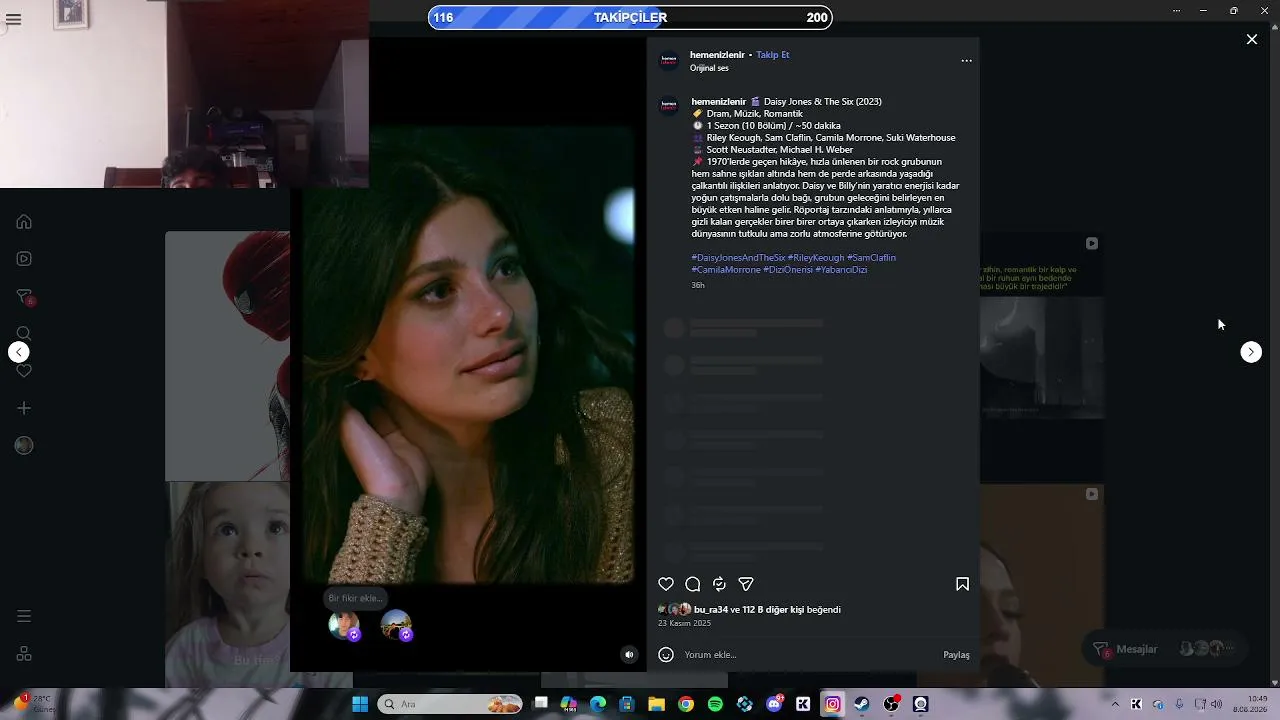Image resolution: width=1280 pixels, height=720 pixels.
Task: Open the Spider-Man thumbnail in the background feed
Action: 227,356
